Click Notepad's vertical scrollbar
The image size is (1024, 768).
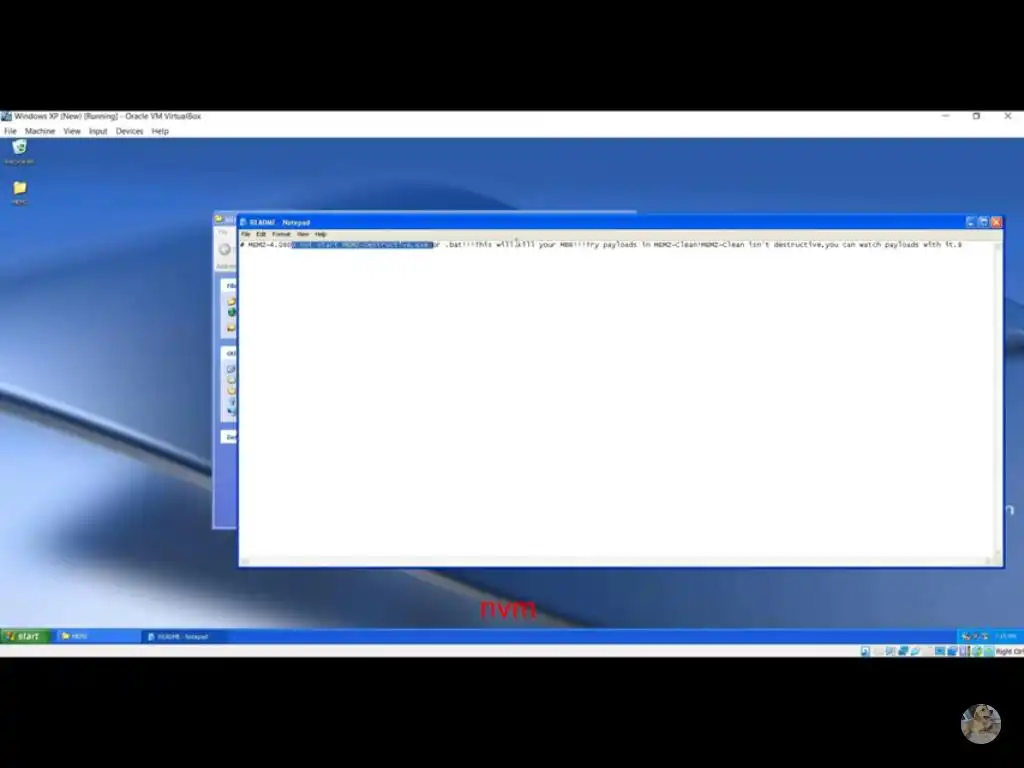click(x=999, y=398)
